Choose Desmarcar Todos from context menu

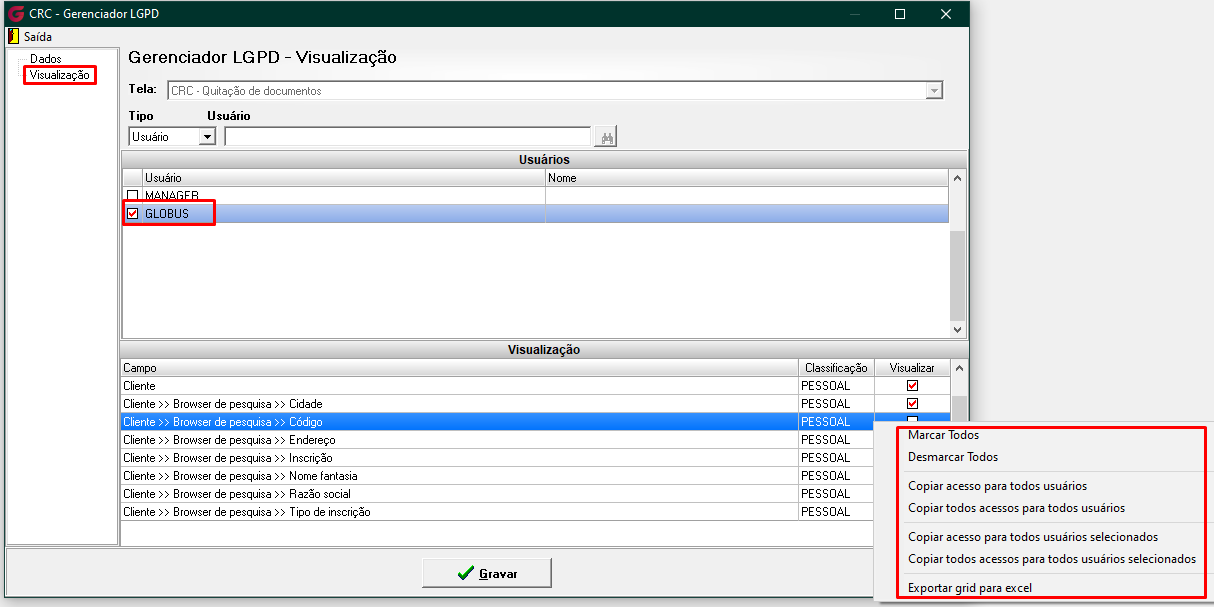tap(953, 457)
